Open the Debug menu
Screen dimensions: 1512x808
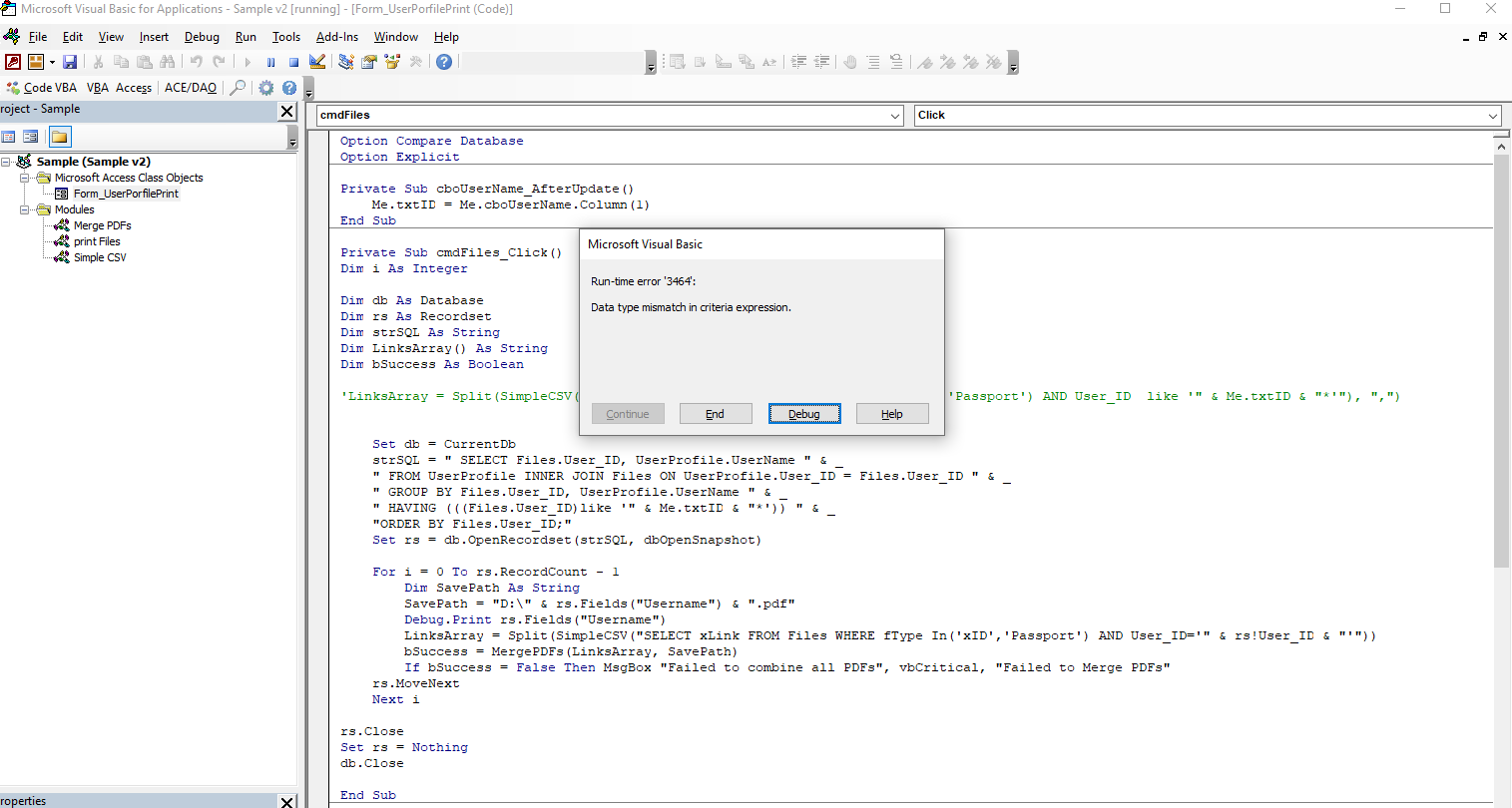202,37
